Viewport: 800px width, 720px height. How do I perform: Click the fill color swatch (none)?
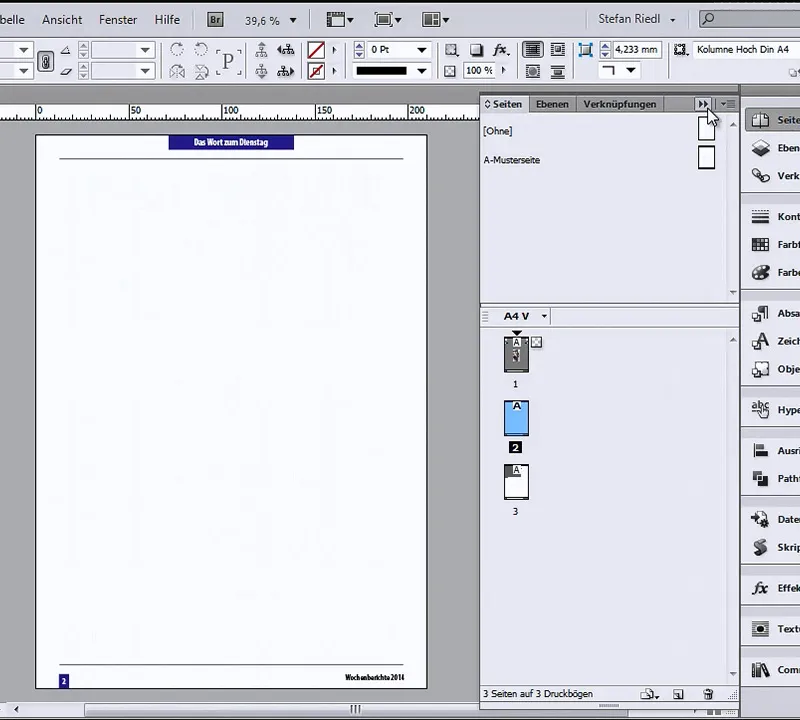pos(316,50)
